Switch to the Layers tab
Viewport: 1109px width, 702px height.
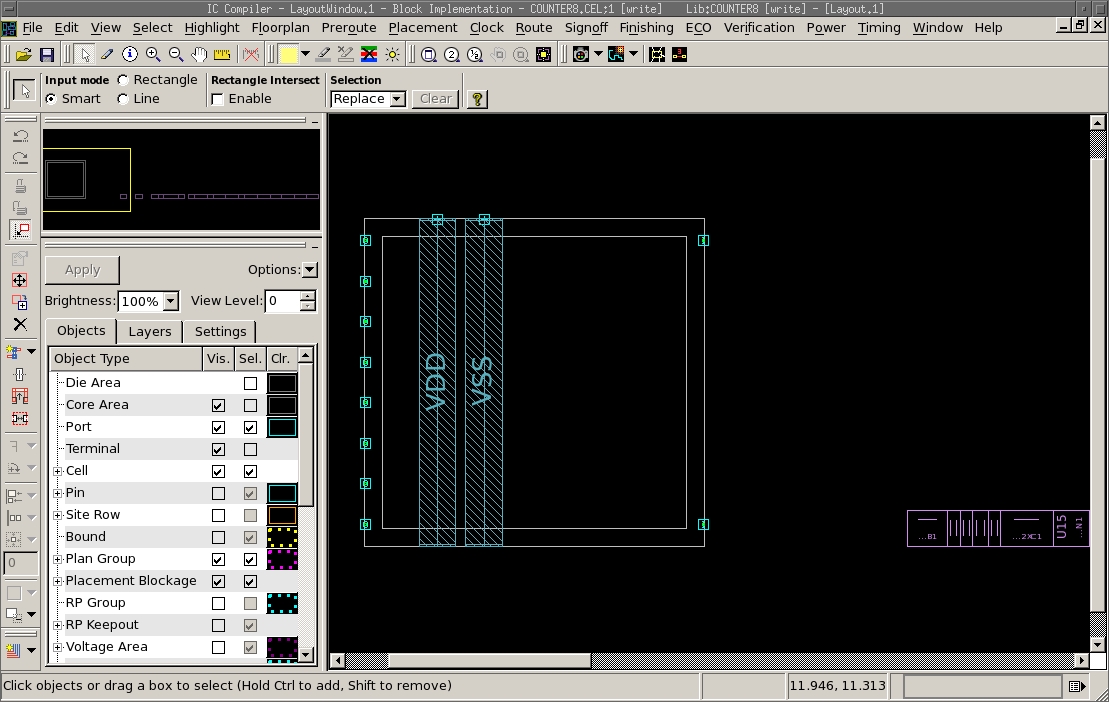pos(150,331)
